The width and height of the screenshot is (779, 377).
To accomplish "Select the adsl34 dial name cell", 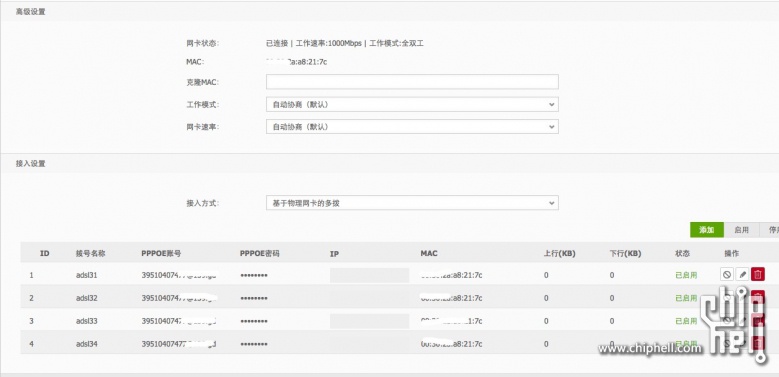I will [86, 344].
